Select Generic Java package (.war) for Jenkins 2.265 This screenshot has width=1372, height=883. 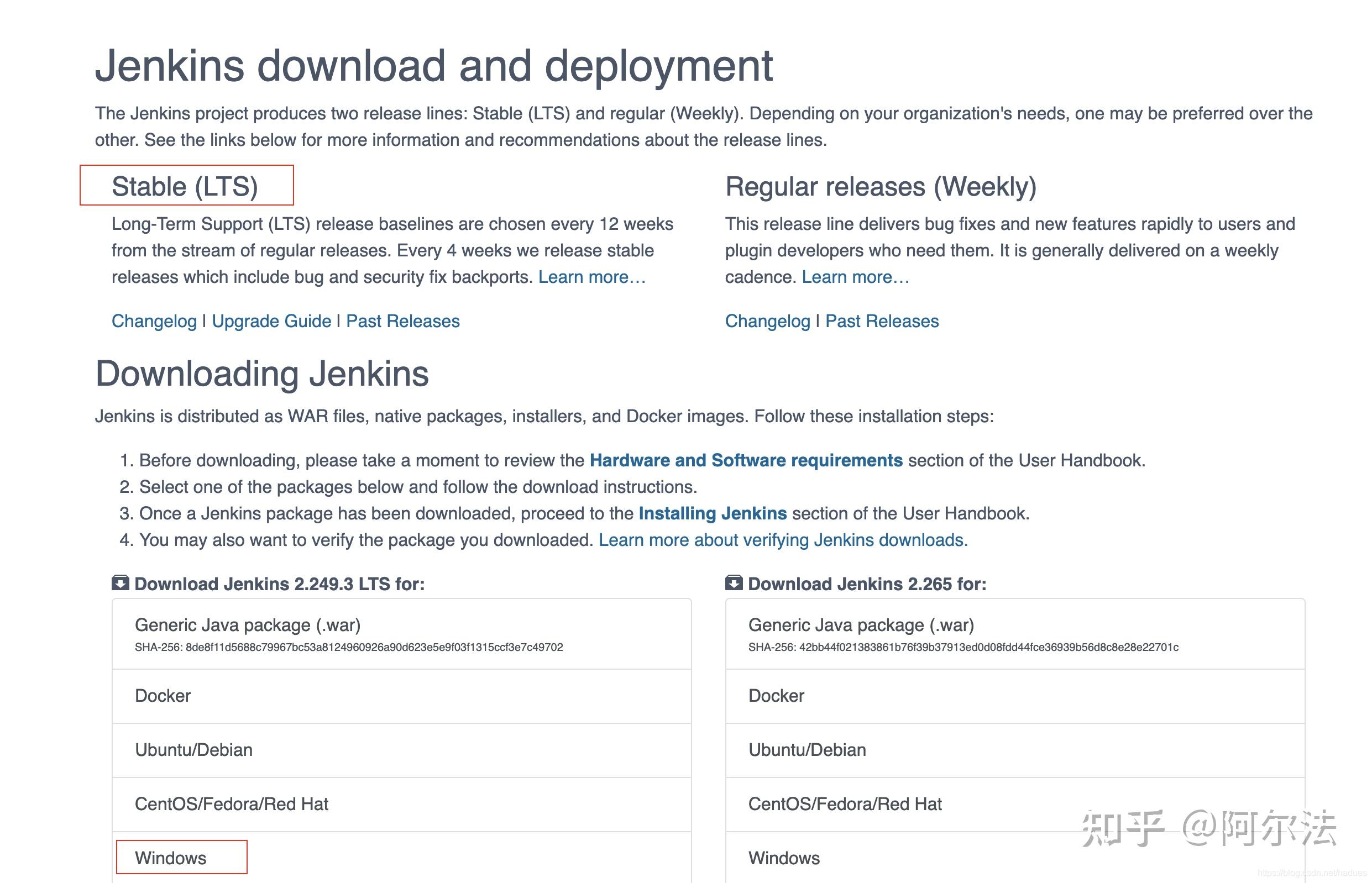862,625
